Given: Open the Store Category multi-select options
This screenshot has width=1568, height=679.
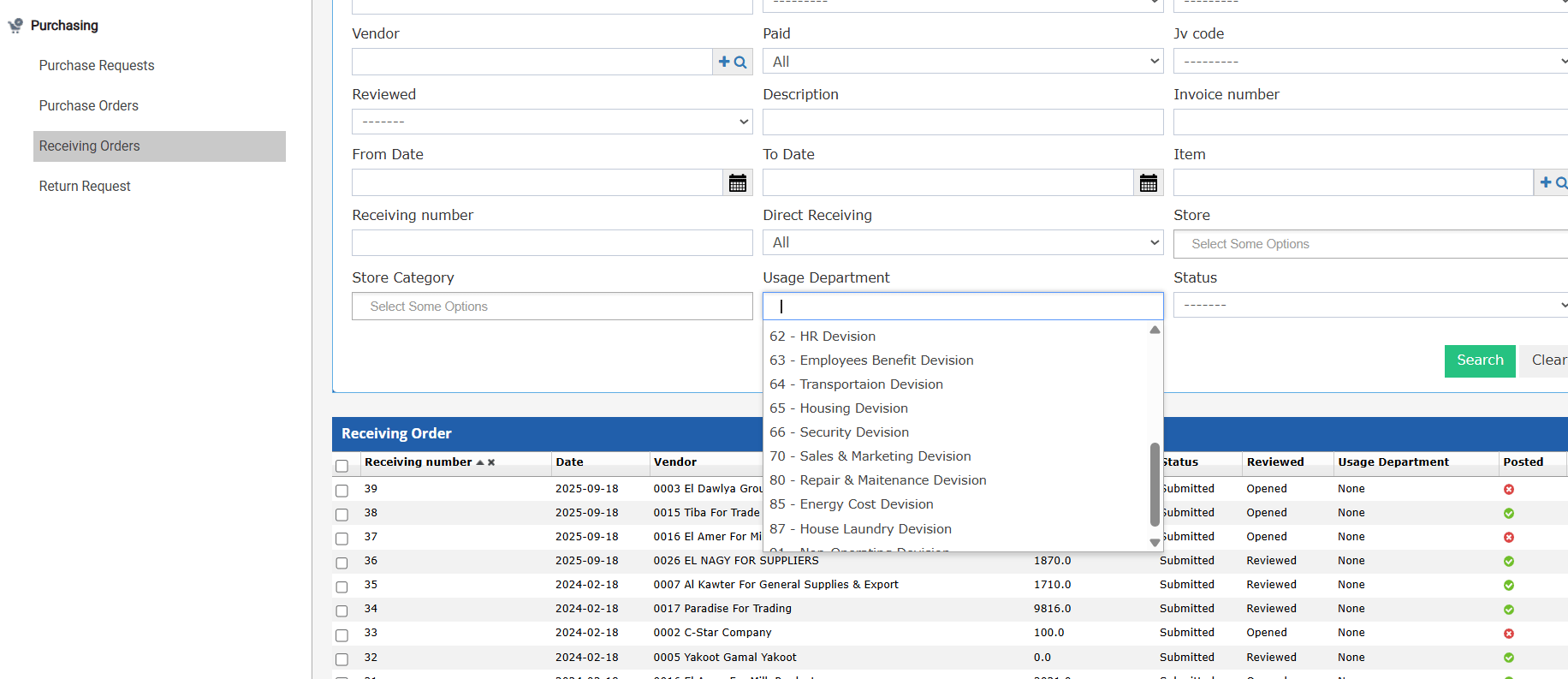Looking at the screenshot, I should tap(552, 307).
